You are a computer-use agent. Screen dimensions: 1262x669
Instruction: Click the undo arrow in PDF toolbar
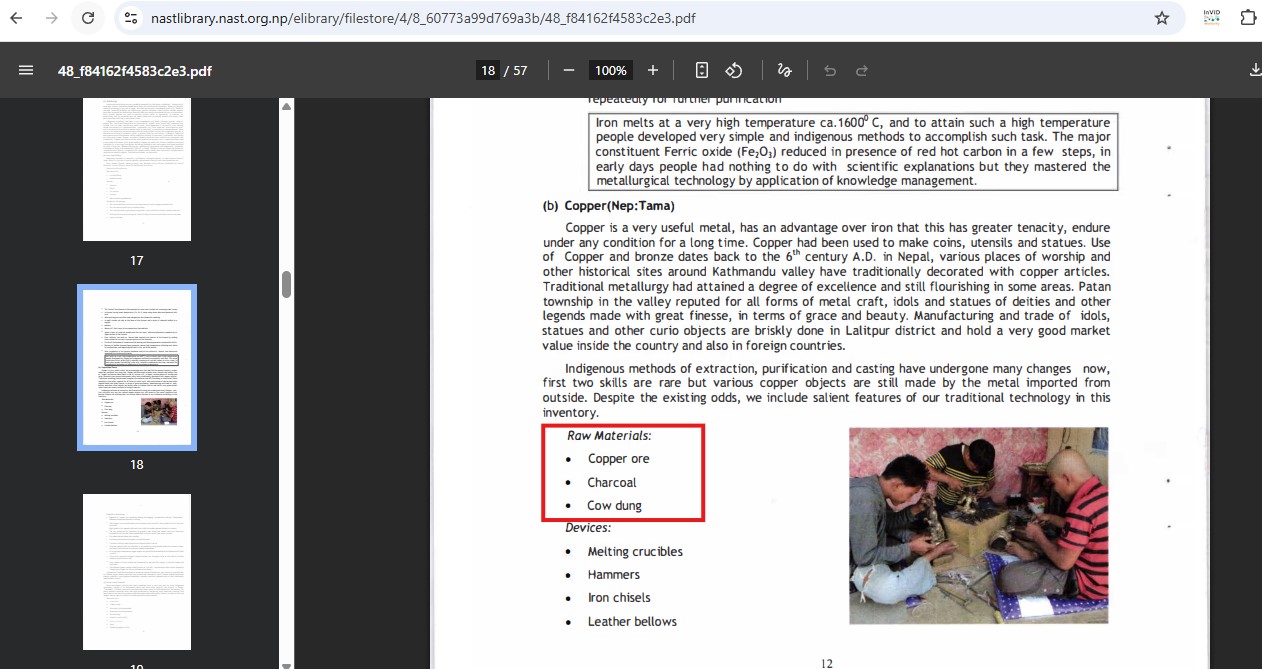tap(829, 70)
